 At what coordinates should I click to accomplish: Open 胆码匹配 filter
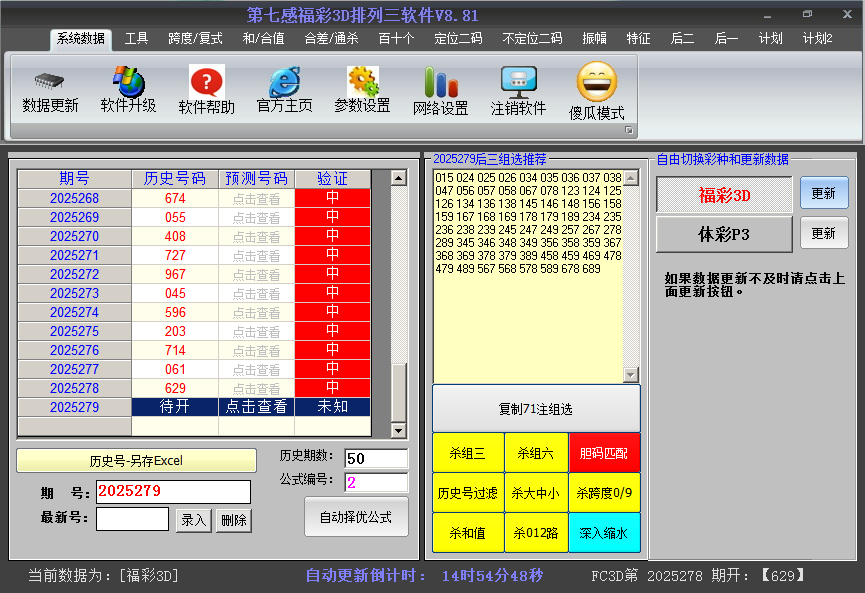(602, 452)
